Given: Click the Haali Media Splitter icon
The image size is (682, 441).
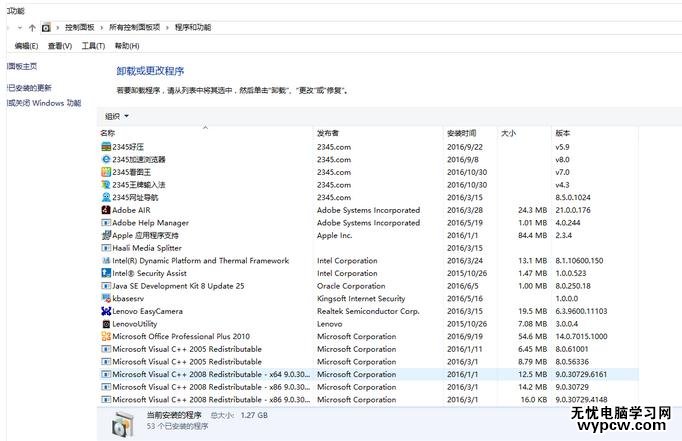Looking at the screenshot, I should point(106,248).
